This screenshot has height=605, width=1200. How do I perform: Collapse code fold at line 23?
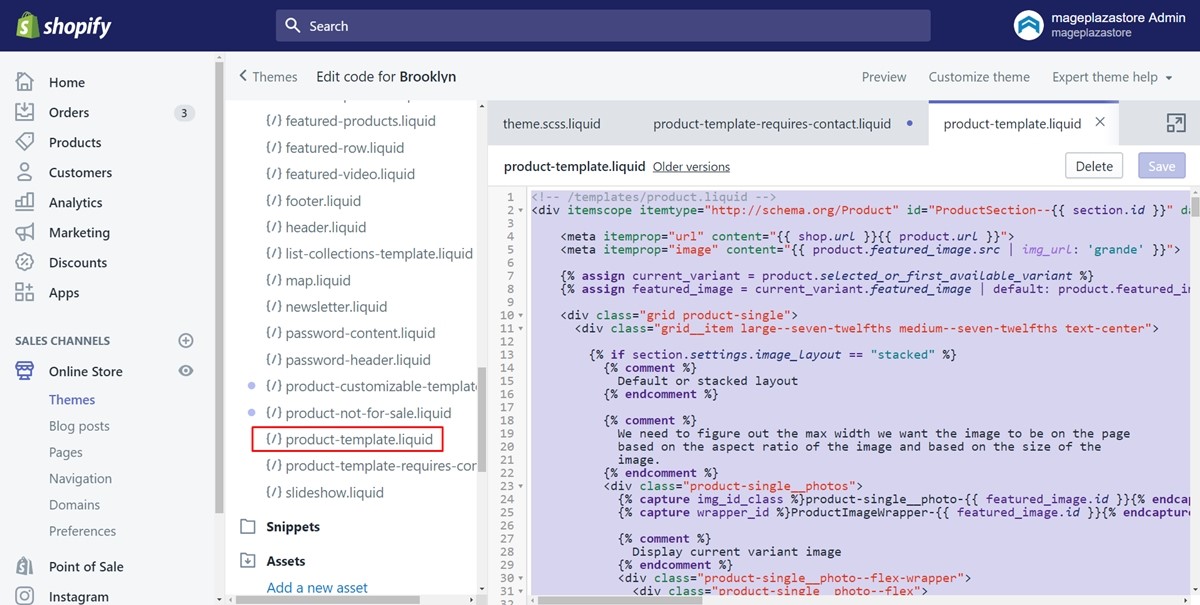521,487
